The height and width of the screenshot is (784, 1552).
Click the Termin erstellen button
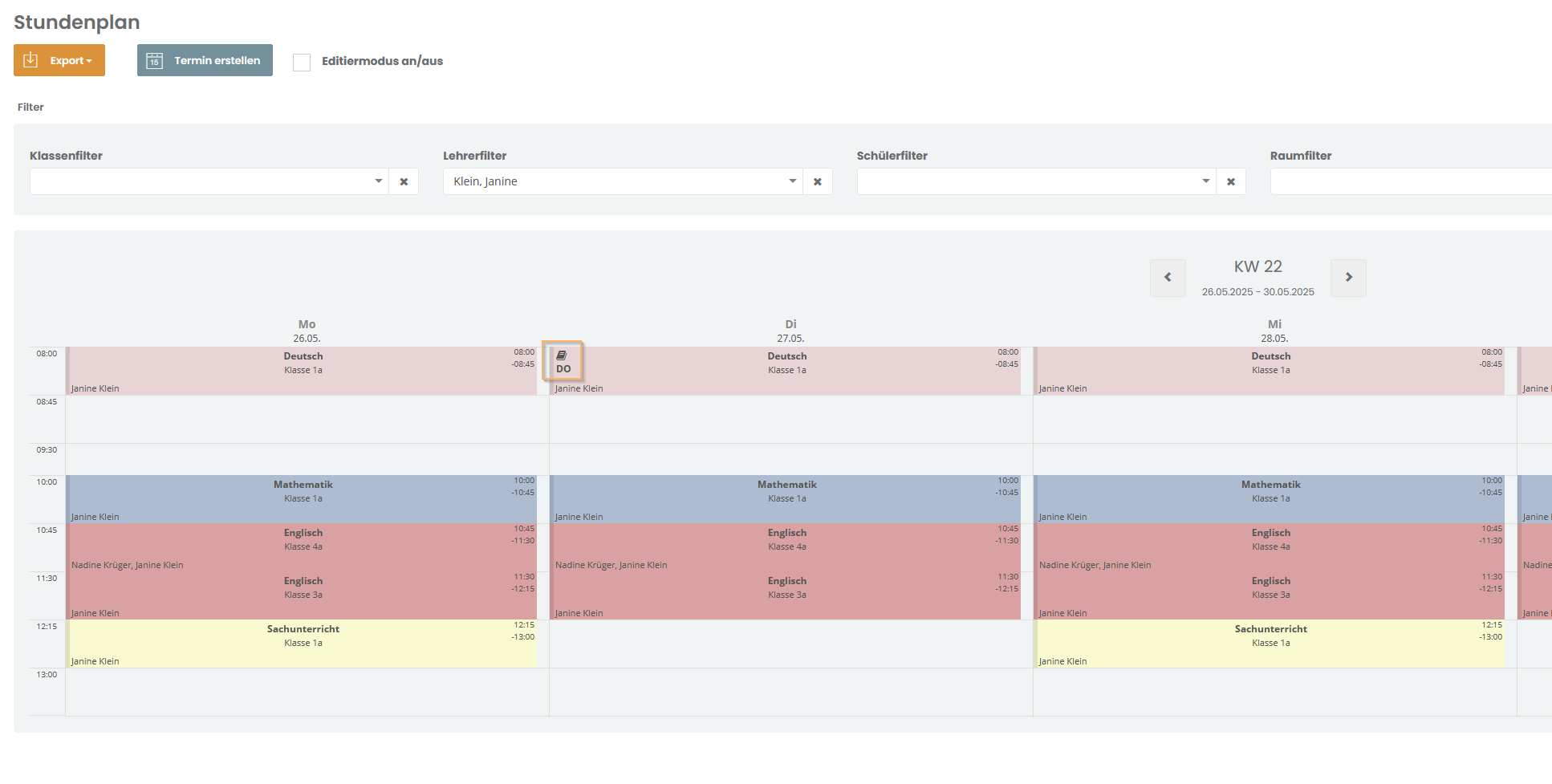[205, 60]
